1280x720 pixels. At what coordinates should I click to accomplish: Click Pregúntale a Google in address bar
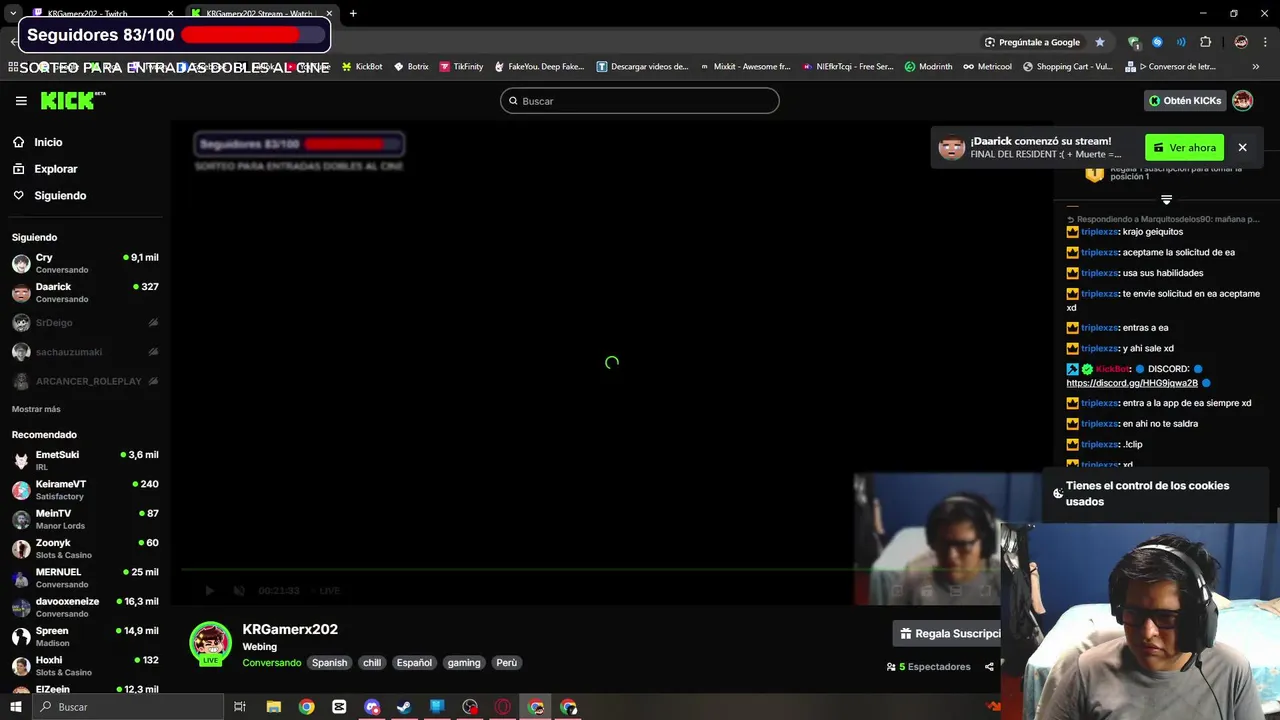(1032, 42)
